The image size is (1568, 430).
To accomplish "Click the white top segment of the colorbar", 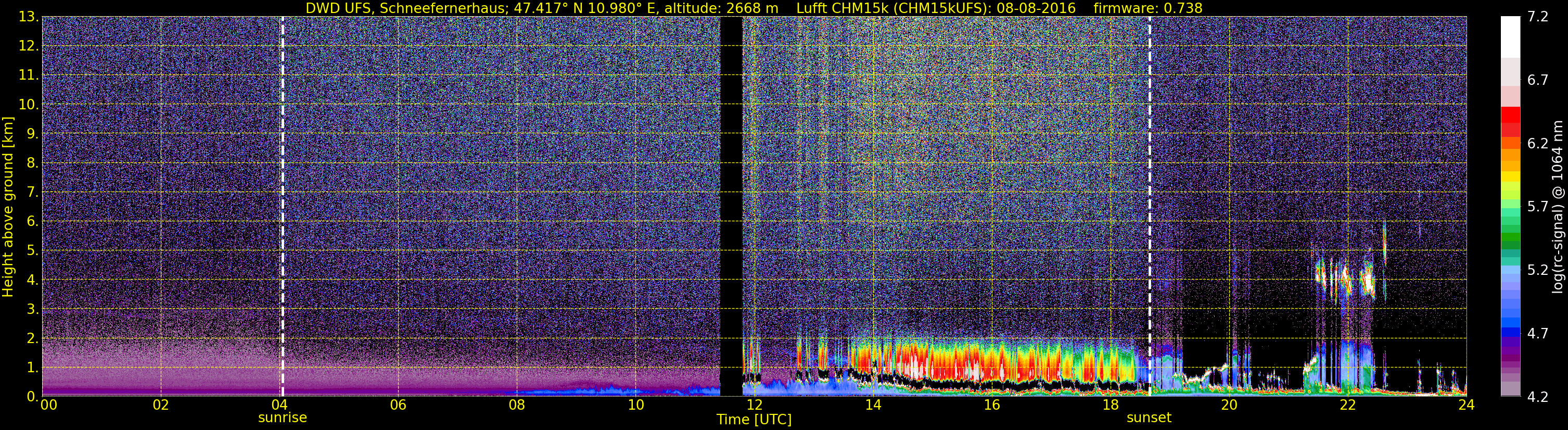I will click(1510, 36).
